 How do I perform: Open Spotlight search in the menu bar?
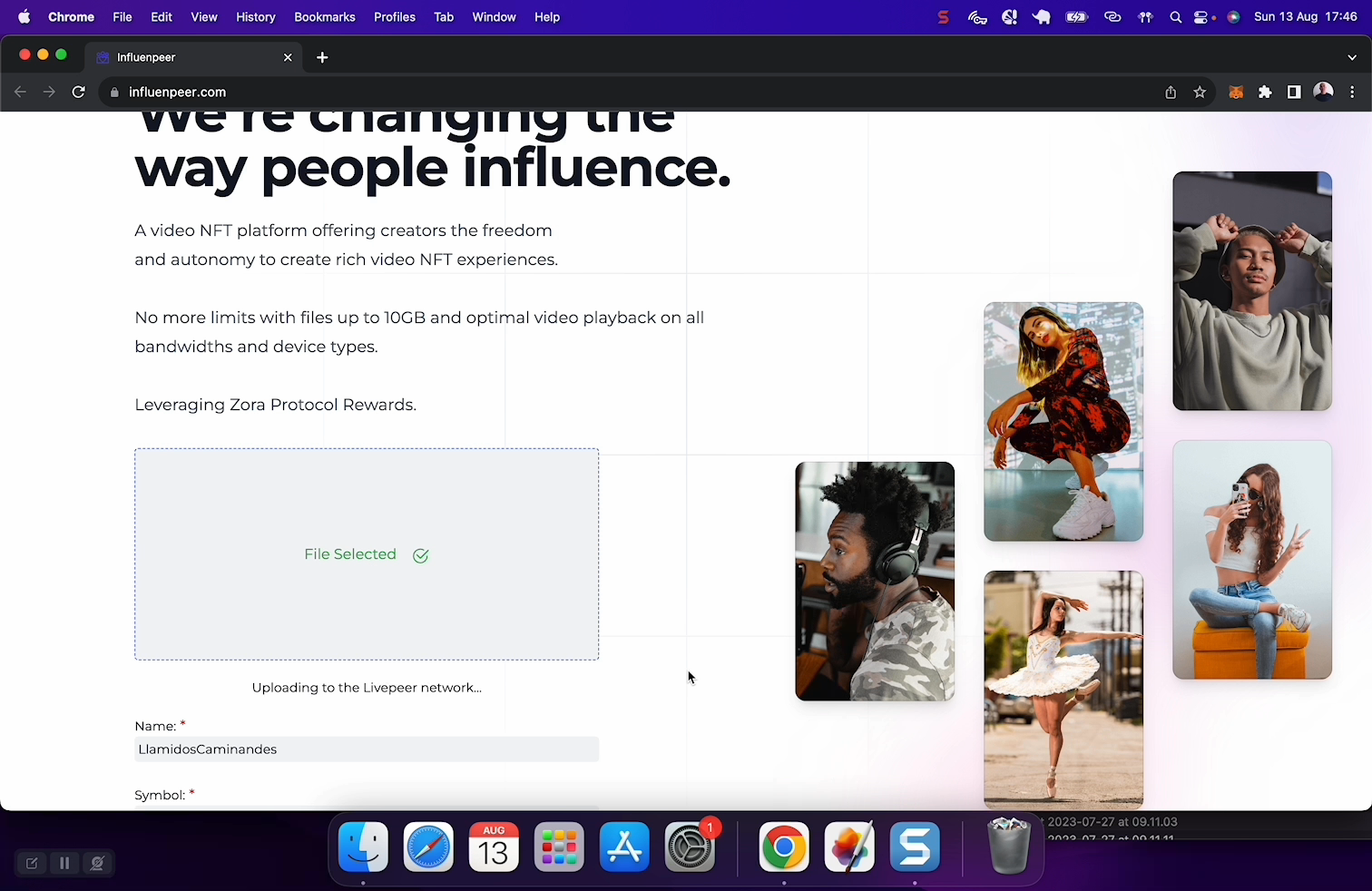coord(1176,17)
